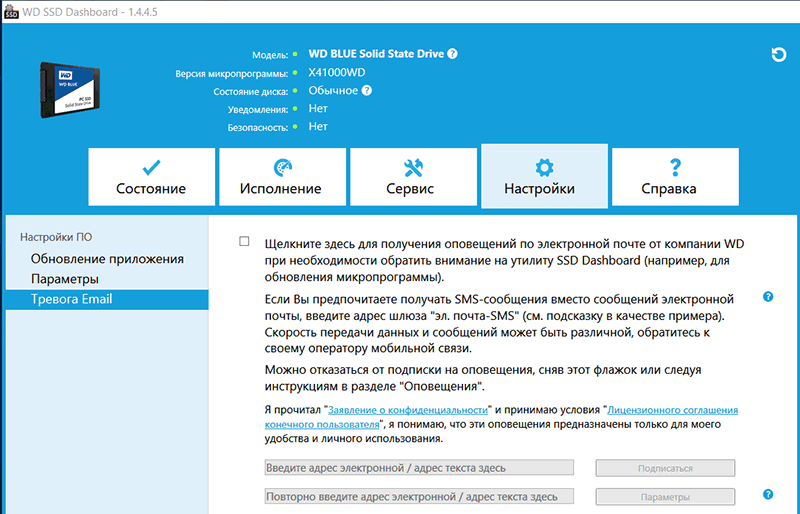
Task: Open the Сервис tab
Action: (x=413, y=177)
